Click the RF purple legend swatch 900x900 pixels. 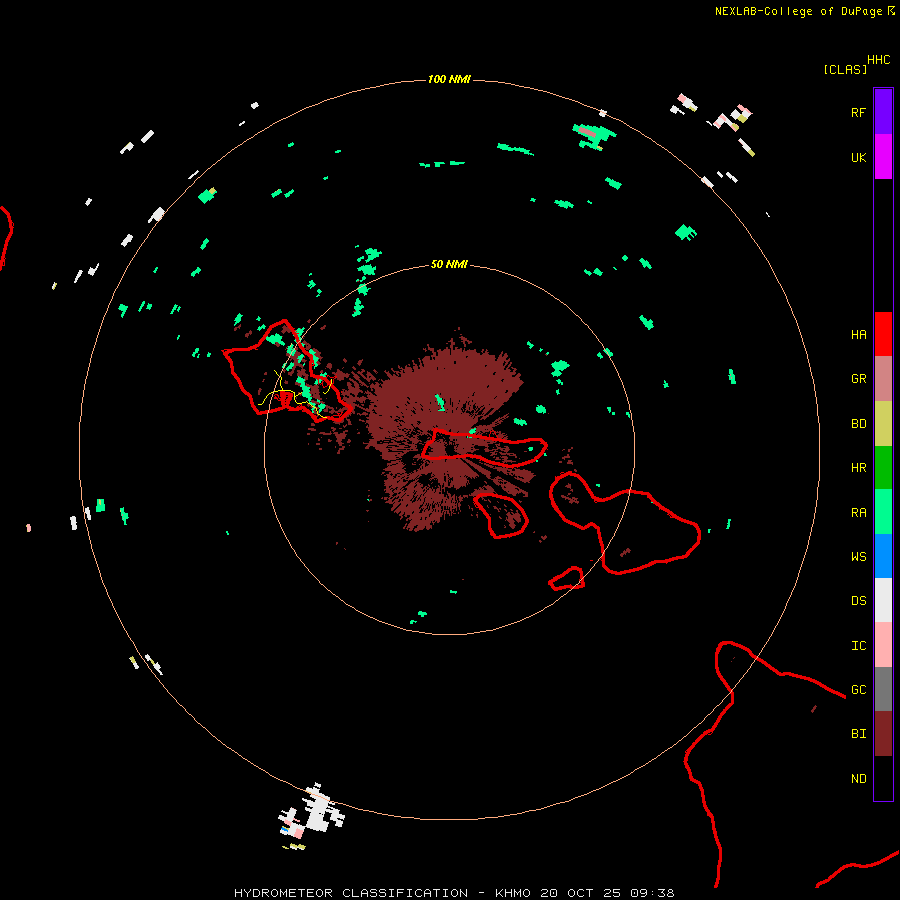[x=883, y=112]
